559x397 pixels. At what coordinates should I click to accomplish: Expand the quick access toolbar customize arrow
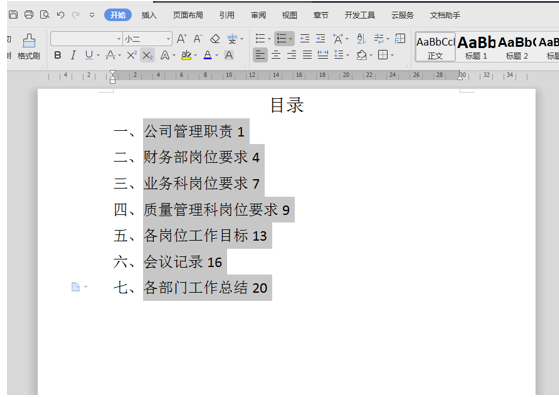[92, 15]
